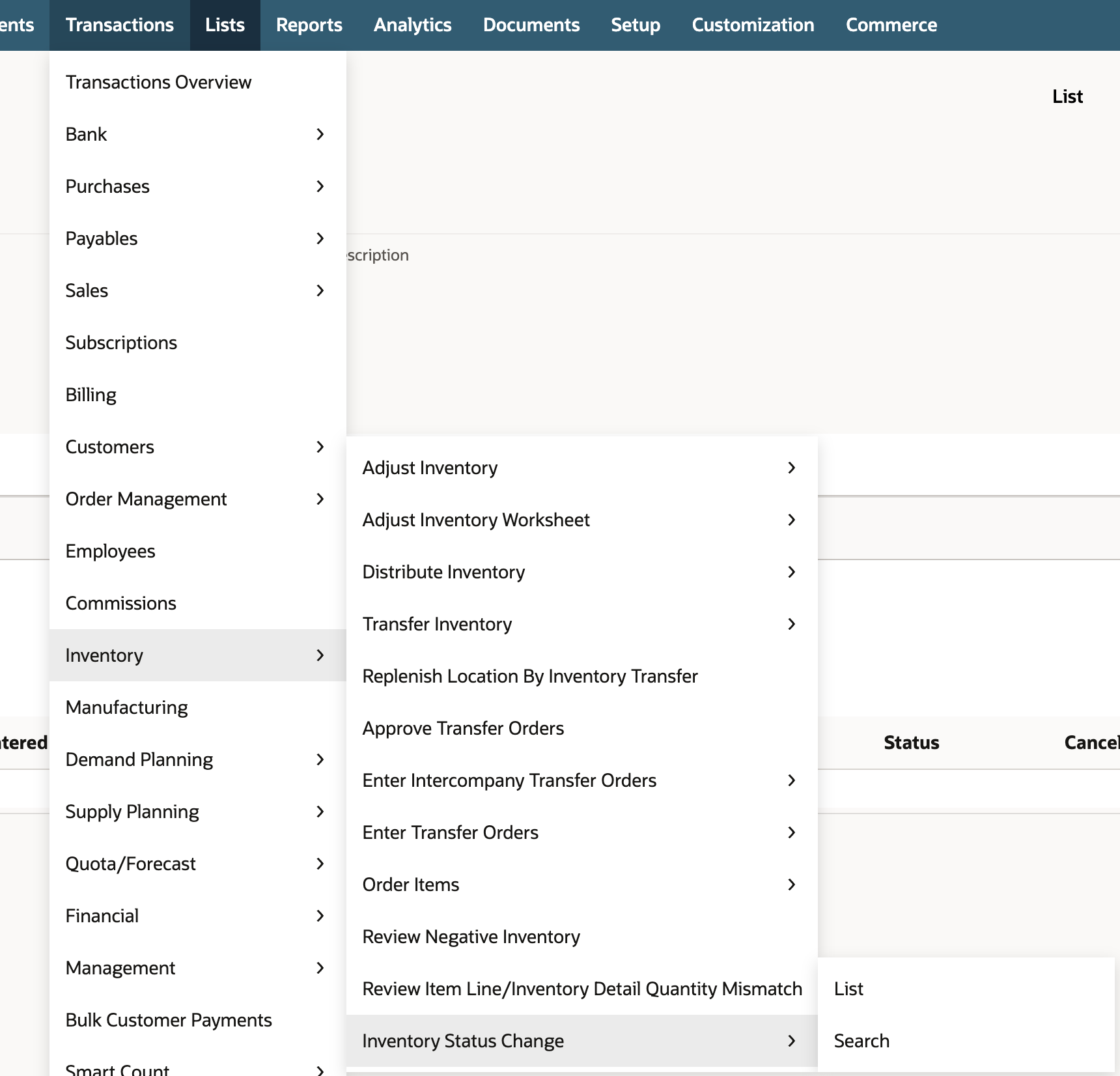This screenshot has width=1120, height=1076.
Task: Select Transactions Overview
Action: tap(198, 82)
